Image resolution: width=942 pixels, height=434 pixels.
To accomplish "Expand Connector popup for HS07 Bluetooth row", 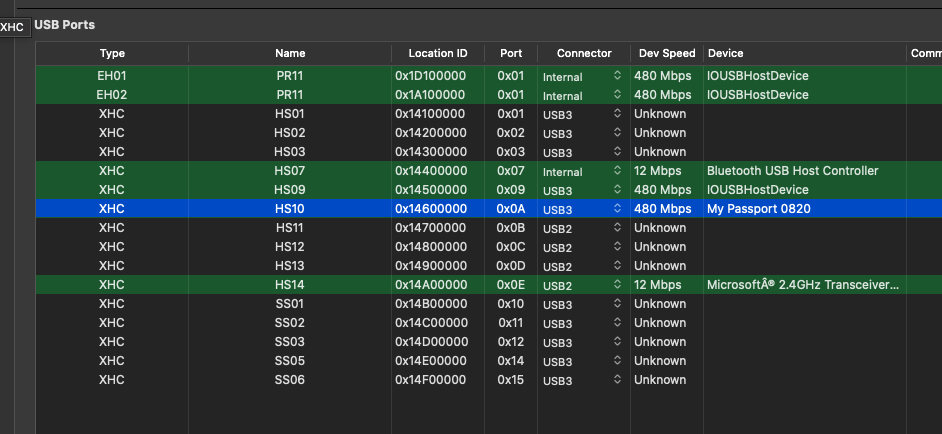I will click(617, 171).
